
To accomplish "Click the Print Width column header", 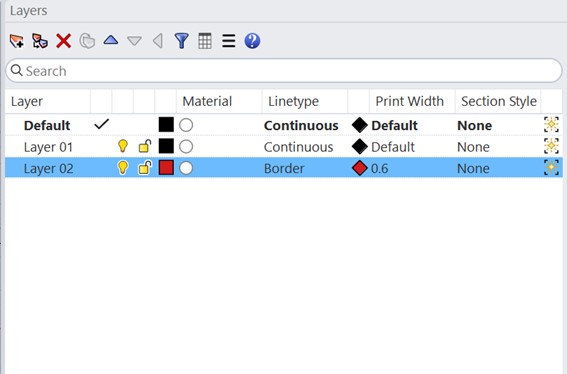I will pos(409,101).
